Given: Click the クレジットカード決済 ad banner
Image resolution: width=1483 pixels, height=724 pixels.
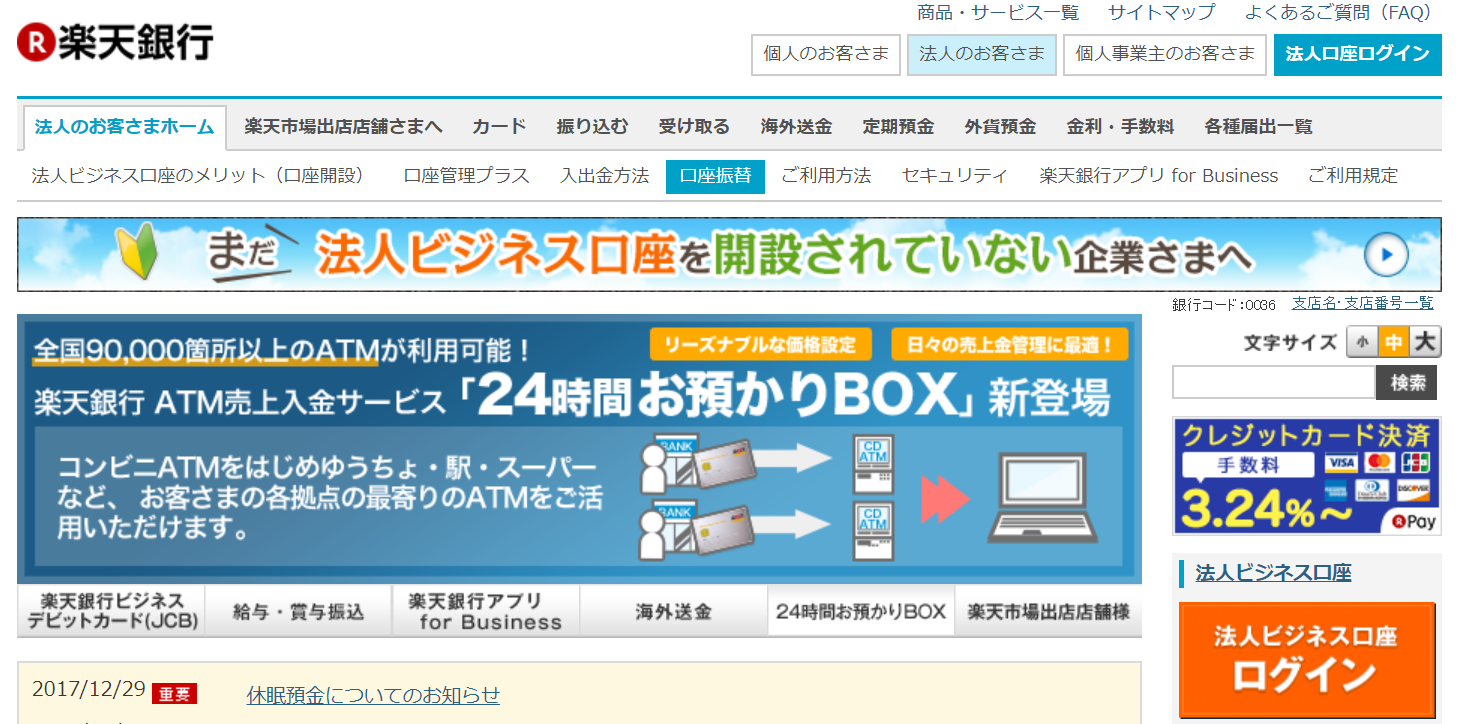Looking at the screenshot, I should pos(1307,476).
